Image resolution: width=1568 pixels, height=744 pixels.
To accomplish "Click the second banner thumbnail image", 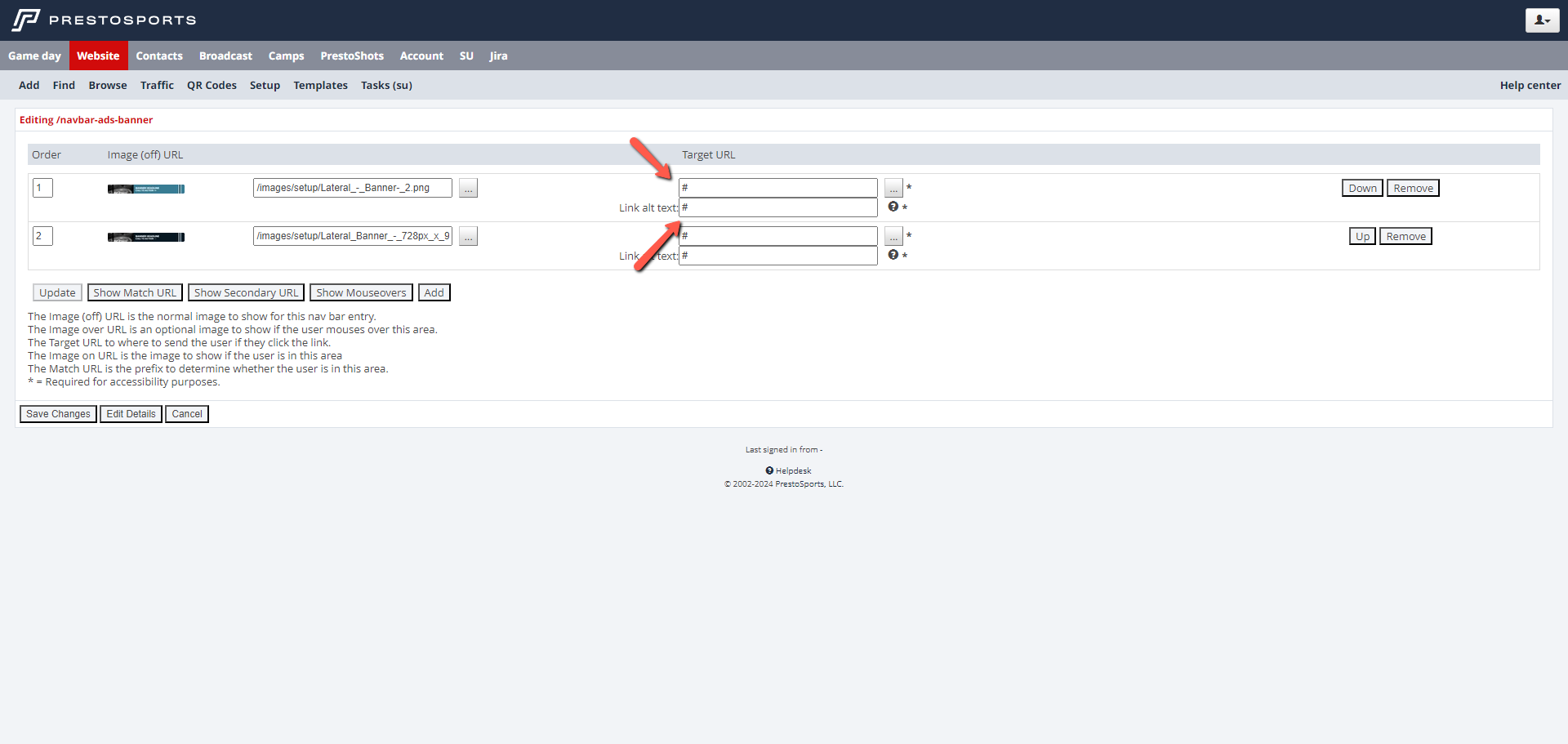I will tap(146, 238).
